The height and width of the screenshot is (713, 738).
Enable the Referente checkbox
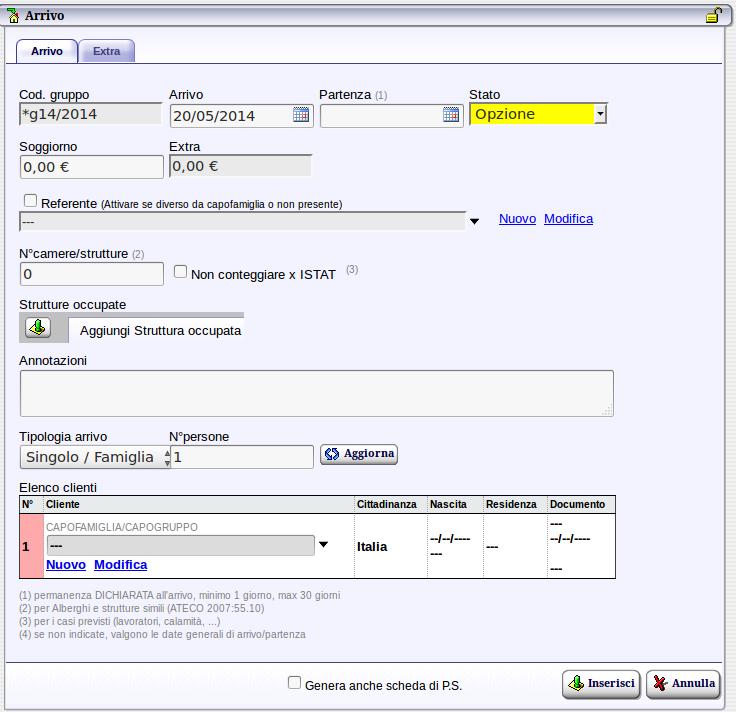(x=30, y=201)
